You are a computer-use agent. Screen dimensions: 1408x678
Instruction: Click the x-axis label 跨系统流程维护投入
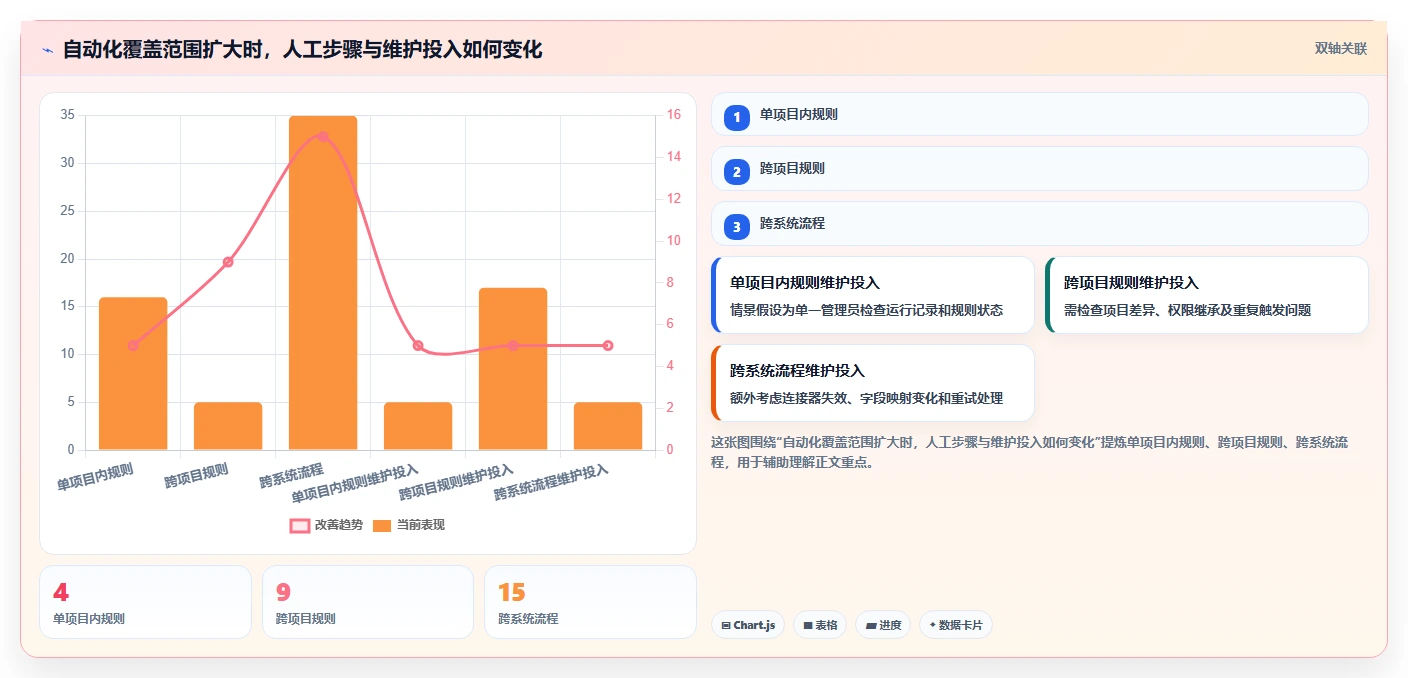click(551, 482)
